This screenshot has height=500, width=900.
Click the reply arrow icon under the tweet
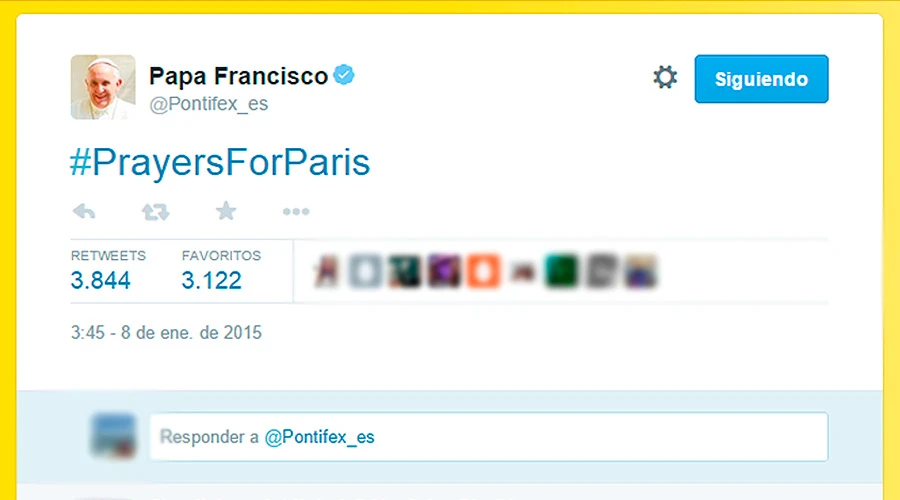(x=84, y=212)
